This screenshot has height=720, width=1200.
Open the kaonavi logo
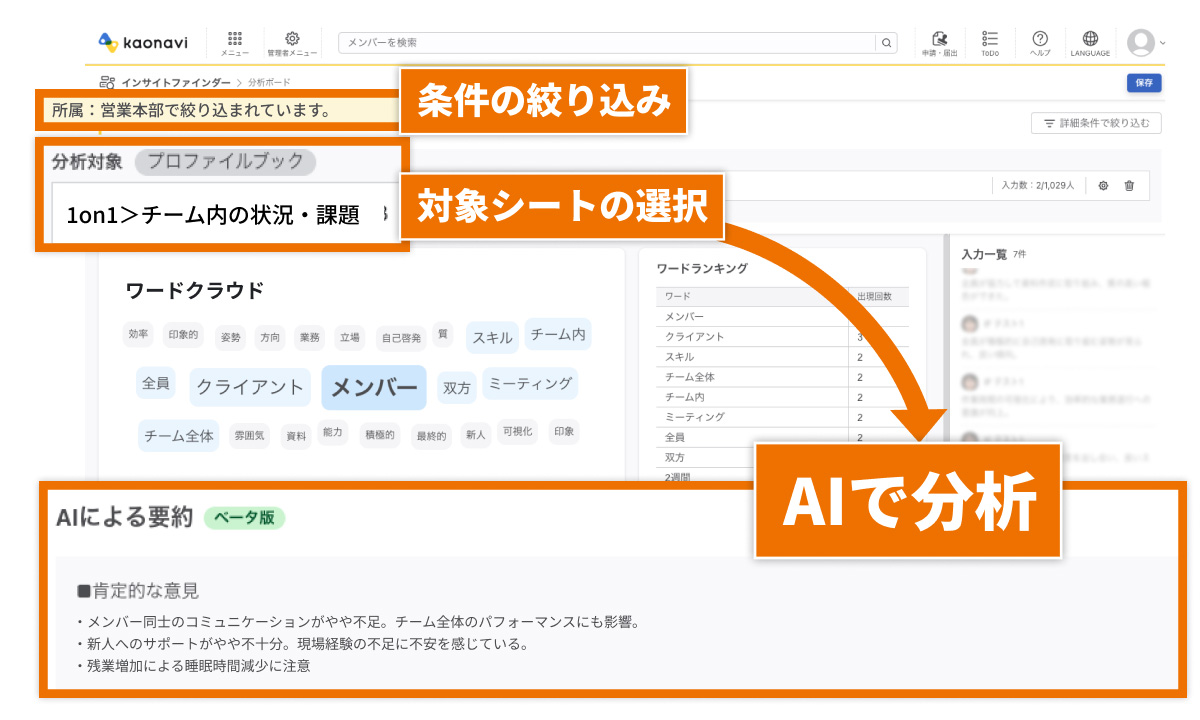click(x=140, y=40)
